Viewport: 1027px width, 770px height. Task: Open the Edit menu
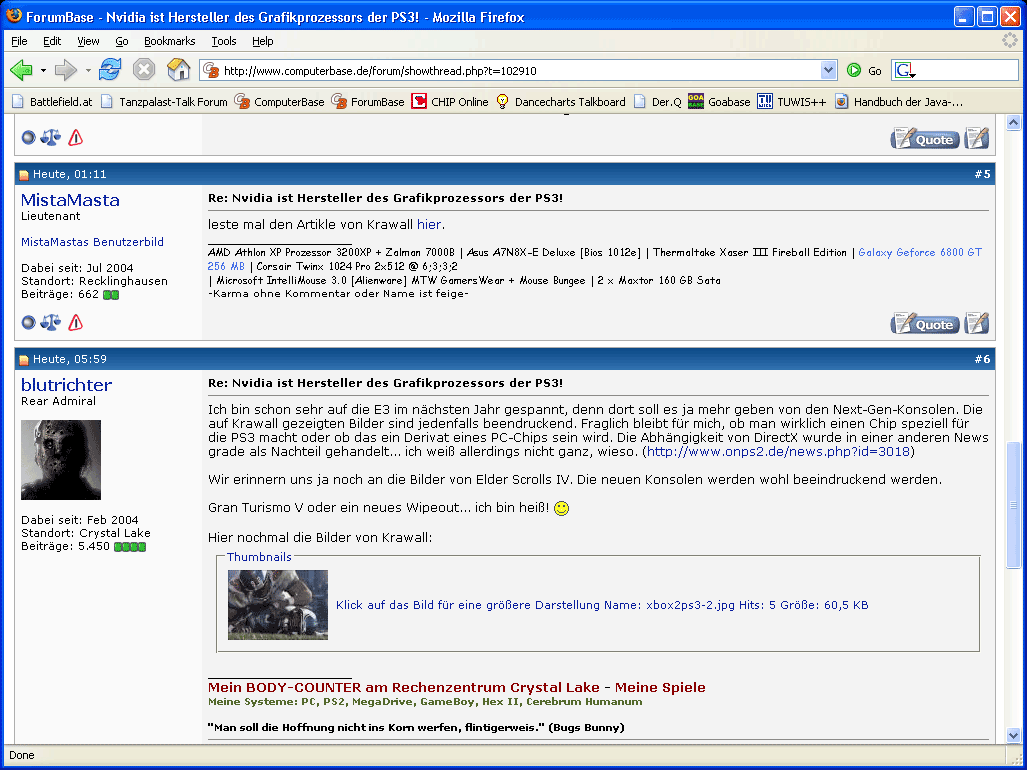52,41
